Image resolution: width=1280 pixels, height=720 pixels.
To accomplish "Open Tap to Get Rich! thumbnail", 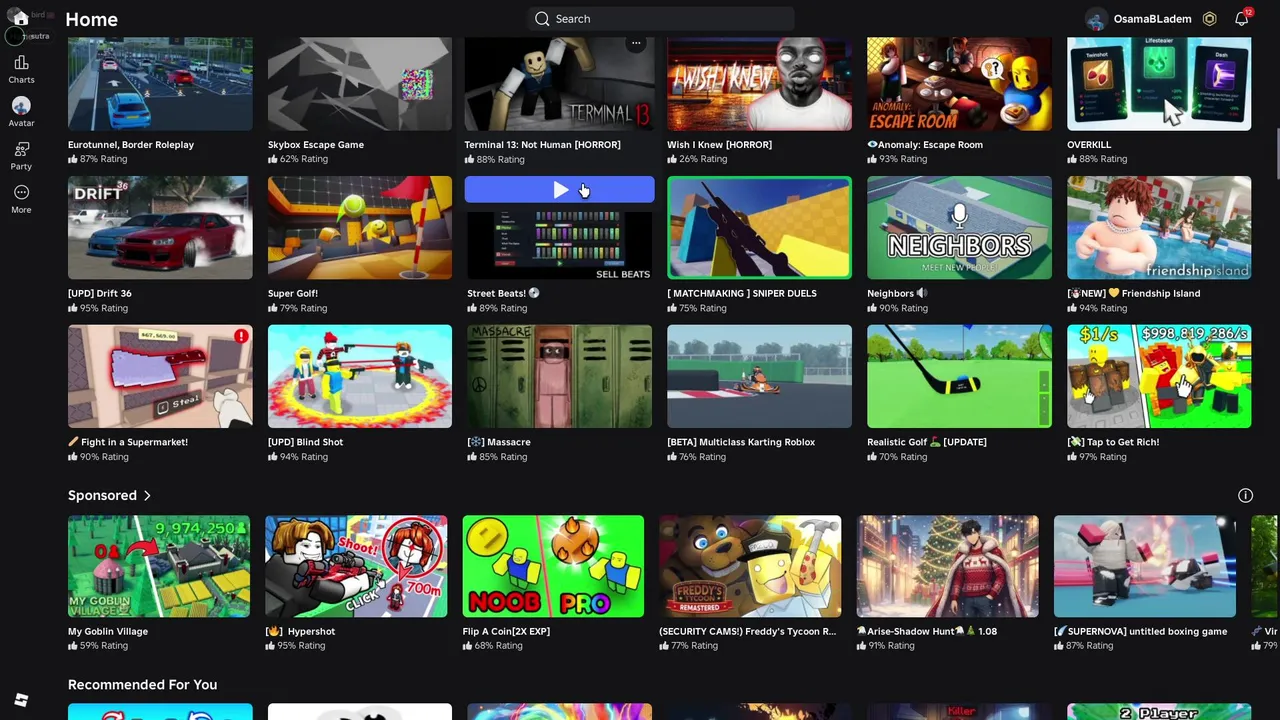I will click(1159, 376).
